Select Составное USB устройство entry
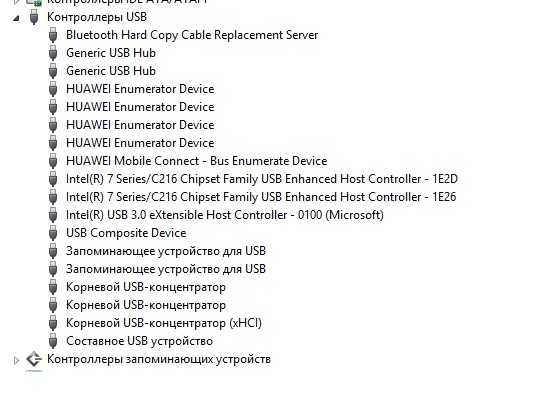 click(139, 341)
